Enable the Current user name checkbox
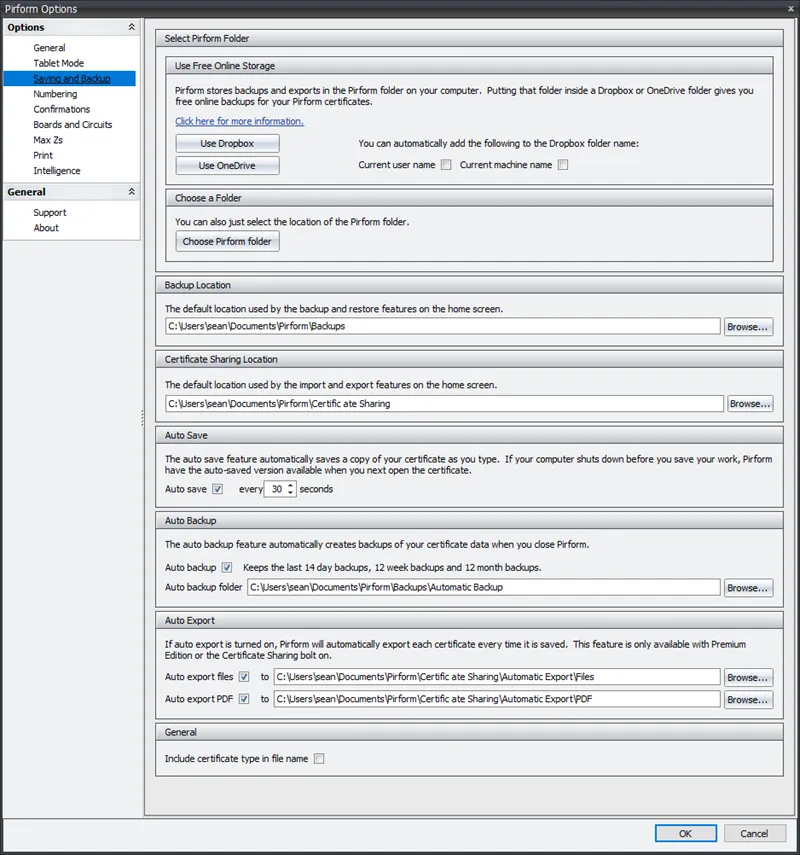The width and height of the screenshot is (800, 855). [446, 164]
